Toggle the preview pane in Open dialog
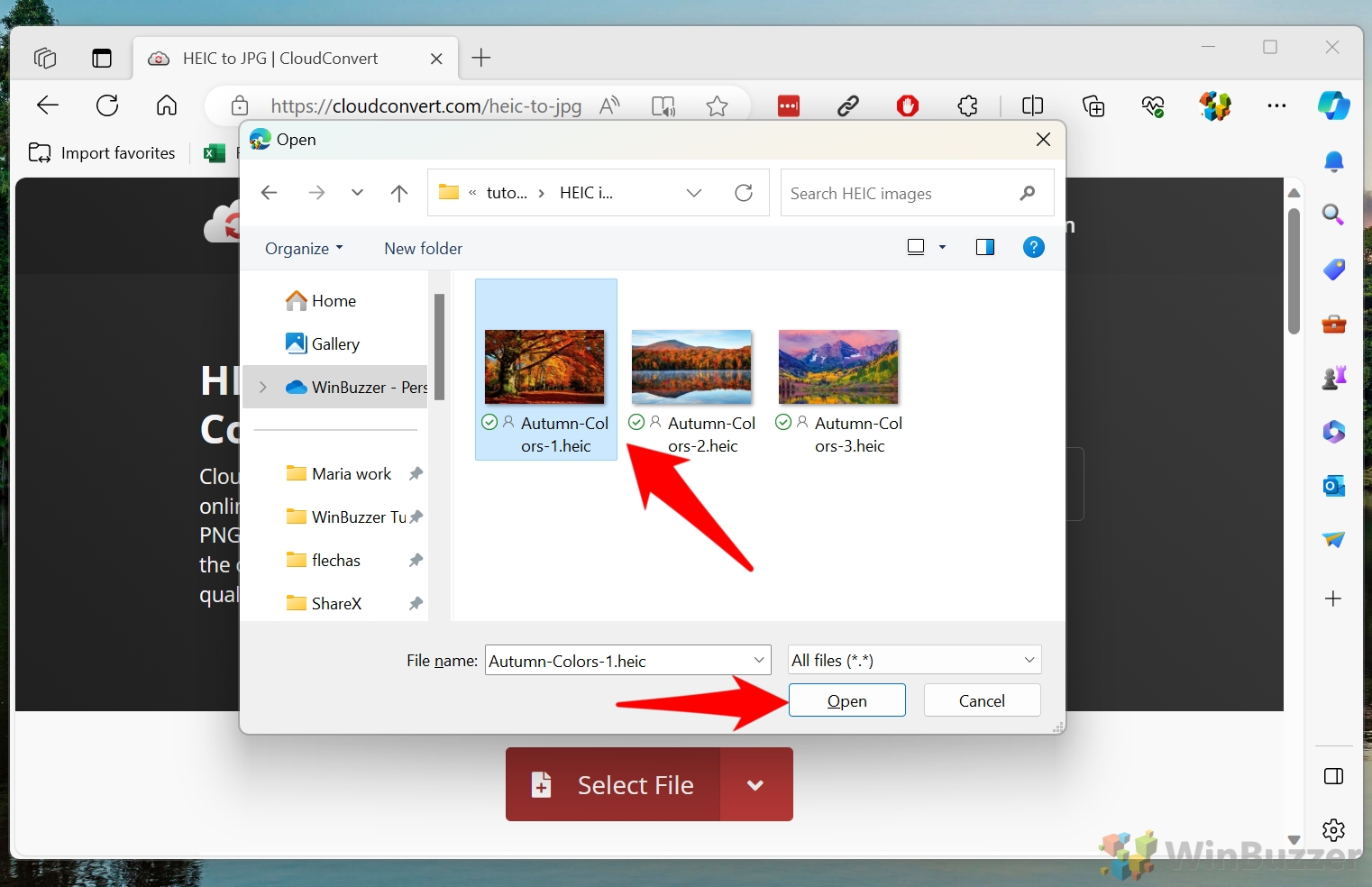The height and width of the screenshot is (887, 1372). point(985,247)
